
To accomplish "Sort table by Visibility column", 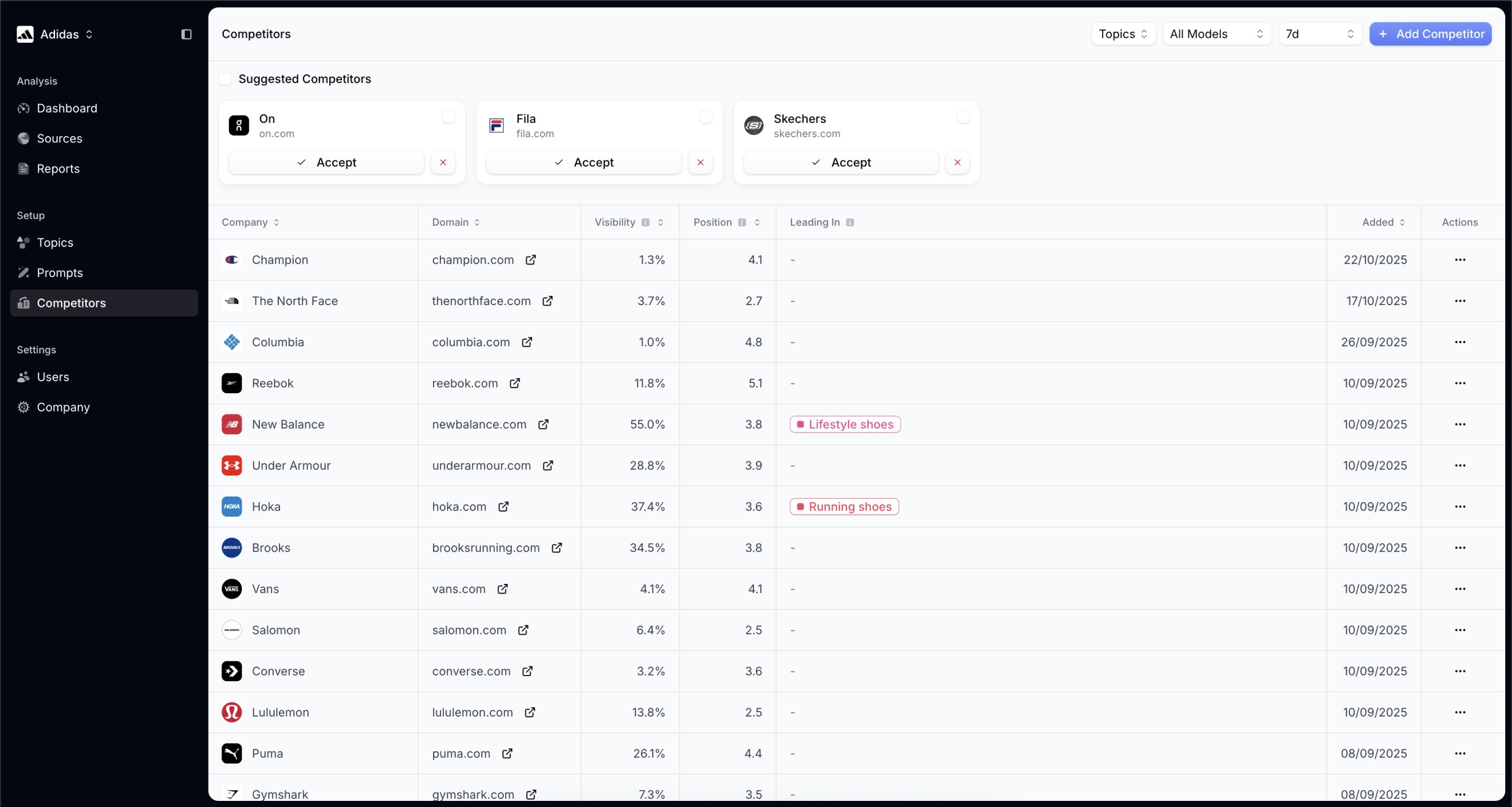I will 661,223.
